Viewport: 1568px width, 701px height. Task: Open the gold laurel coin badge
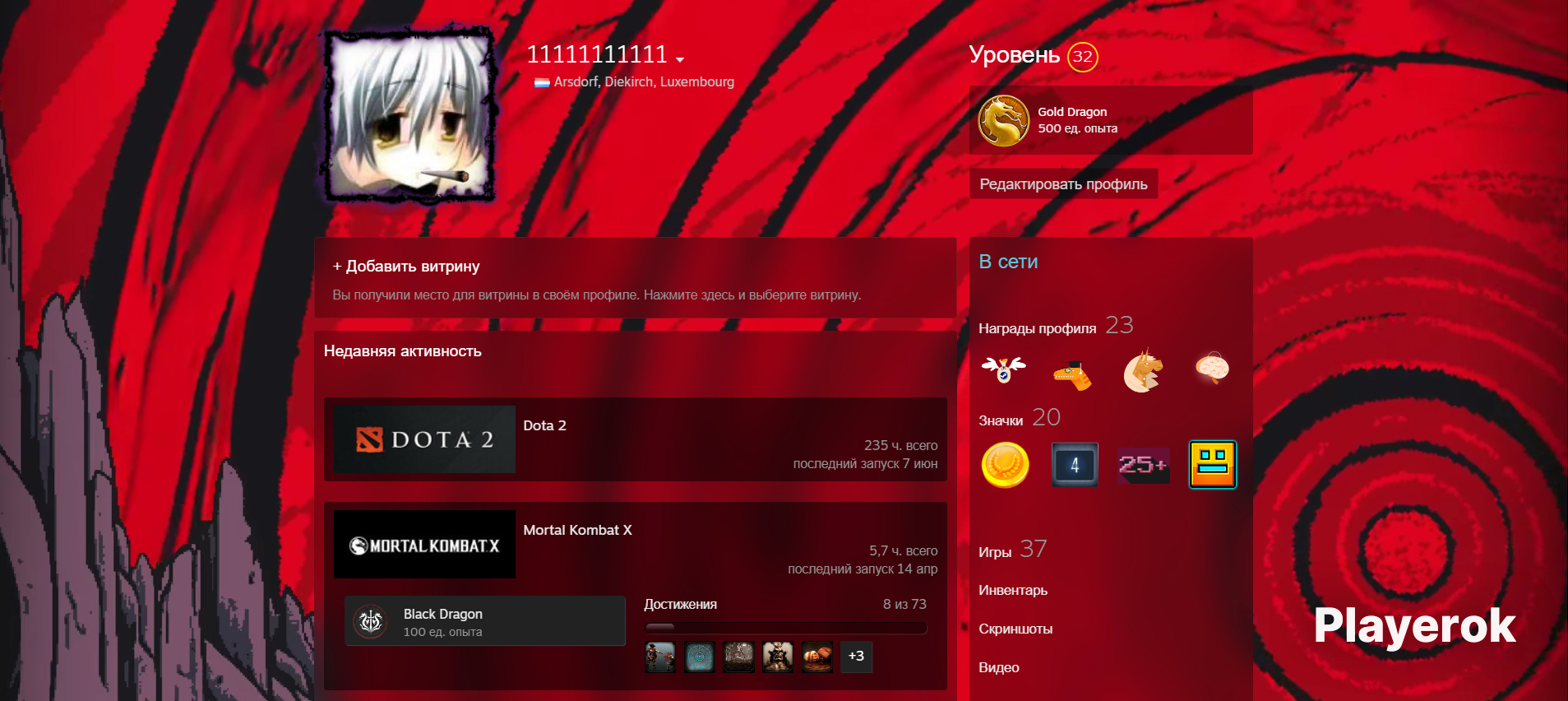point(1005,465)
